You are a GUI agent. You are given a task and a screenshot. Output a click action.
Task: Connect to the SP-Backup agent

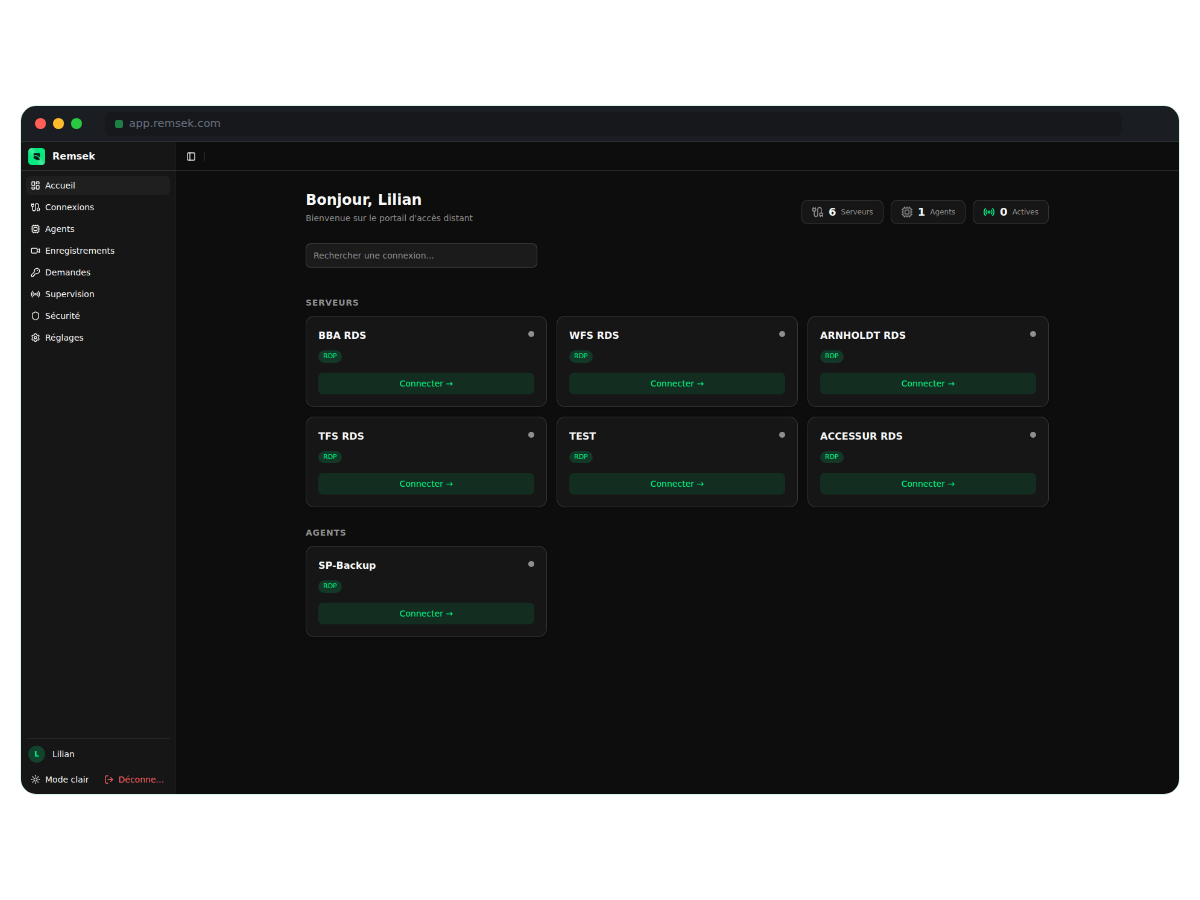coord(426,613)
